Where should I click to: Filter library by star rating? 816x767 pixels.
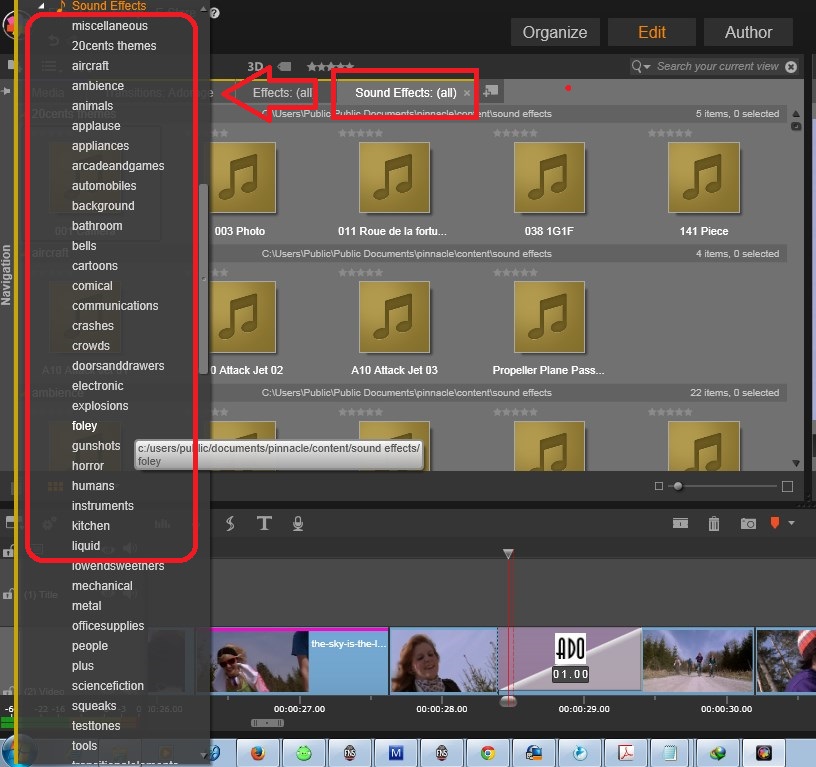coord(330,67)
